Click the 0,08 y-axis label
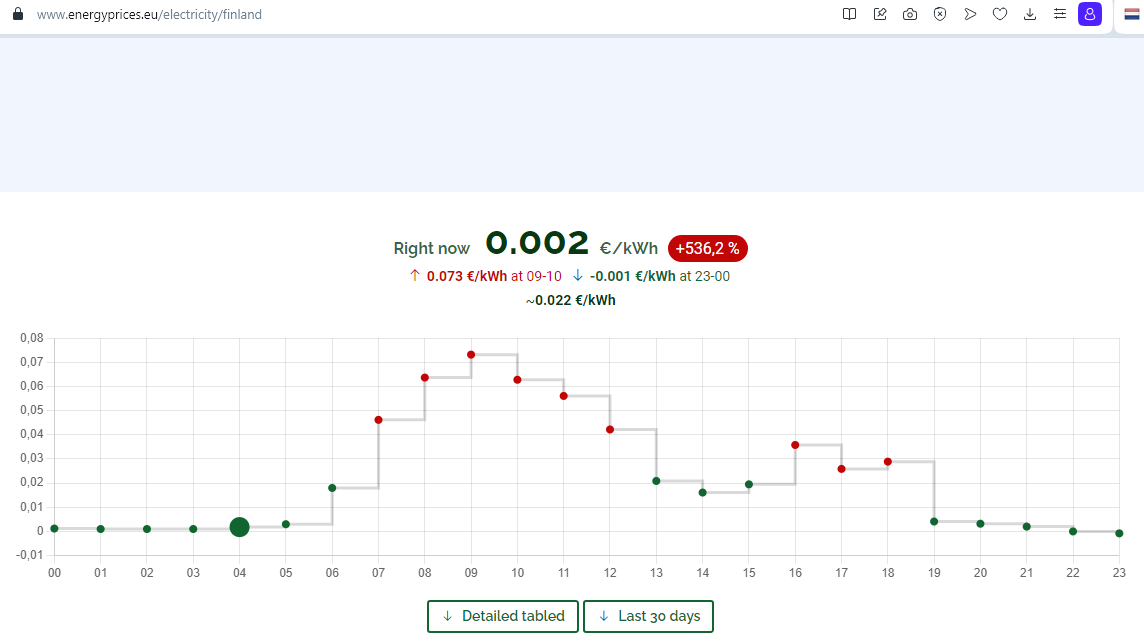 pos(32,338)
